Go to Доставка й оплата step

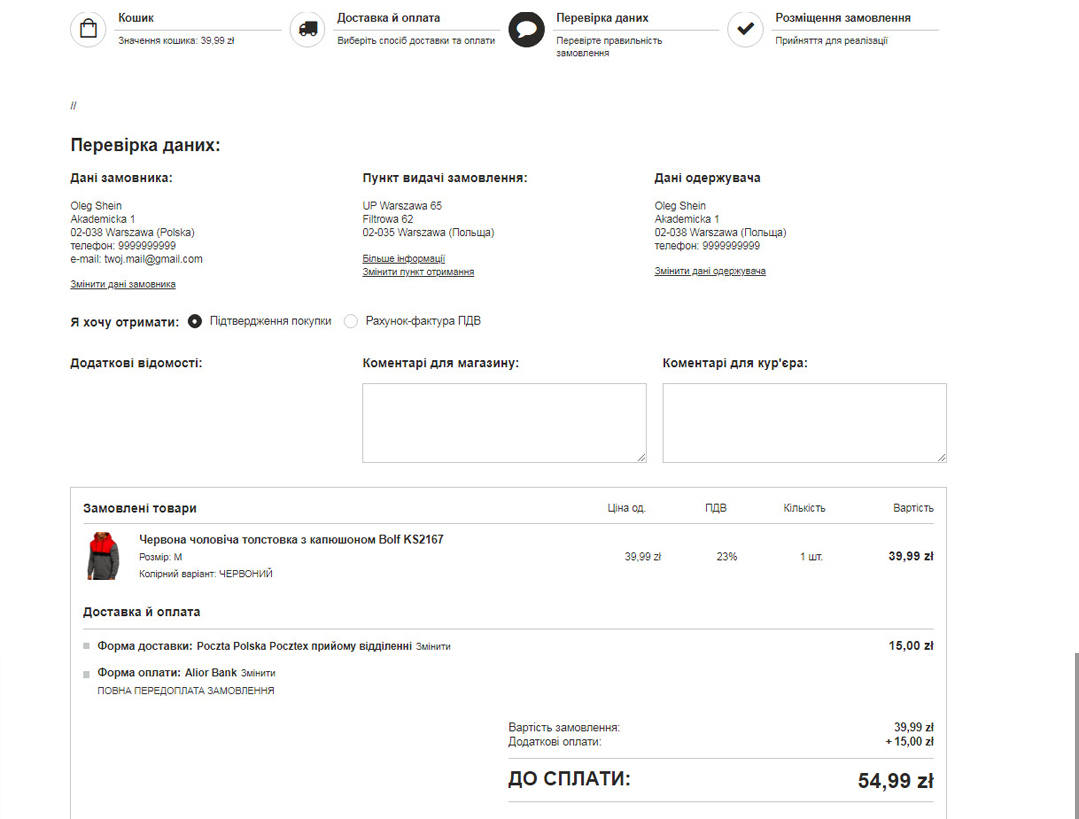coord(388,18)
